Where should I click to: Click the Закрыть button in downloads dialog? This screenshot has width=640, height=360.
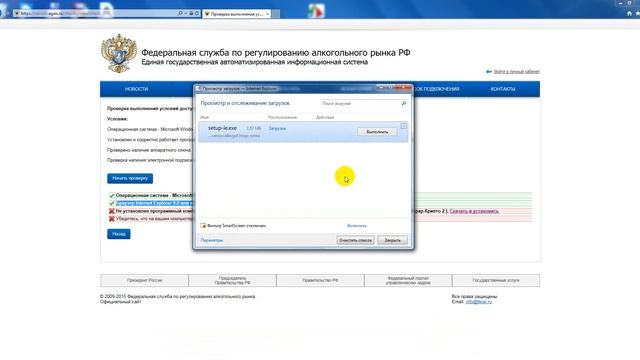point(392,240)
